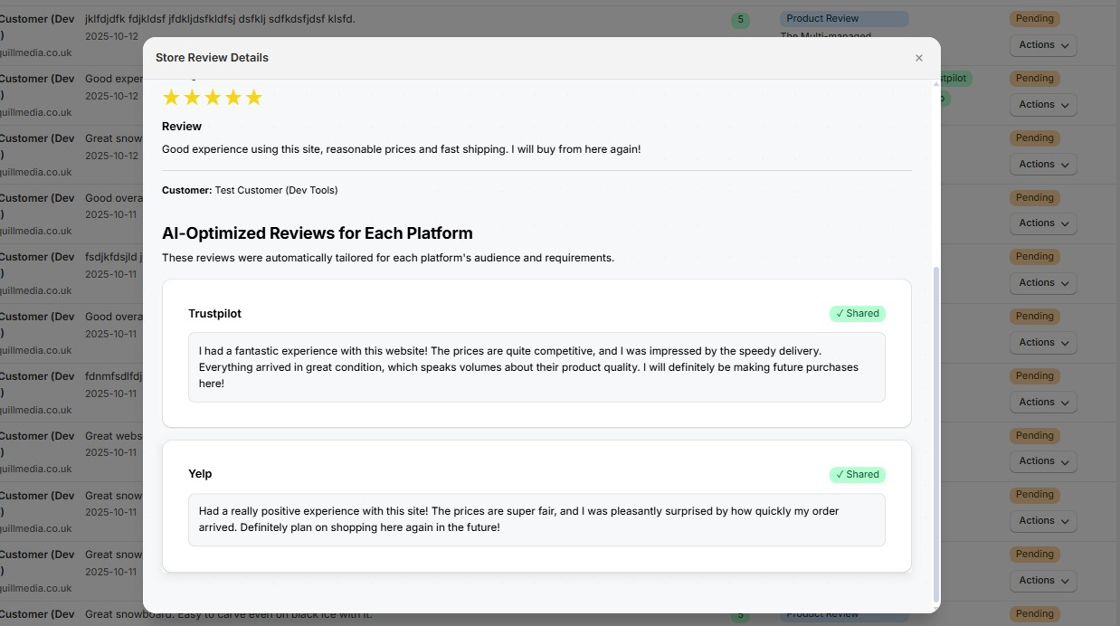Click the quillmedia.co.uk email link
Screen dimensions: 1120x626
click(38, 52)
